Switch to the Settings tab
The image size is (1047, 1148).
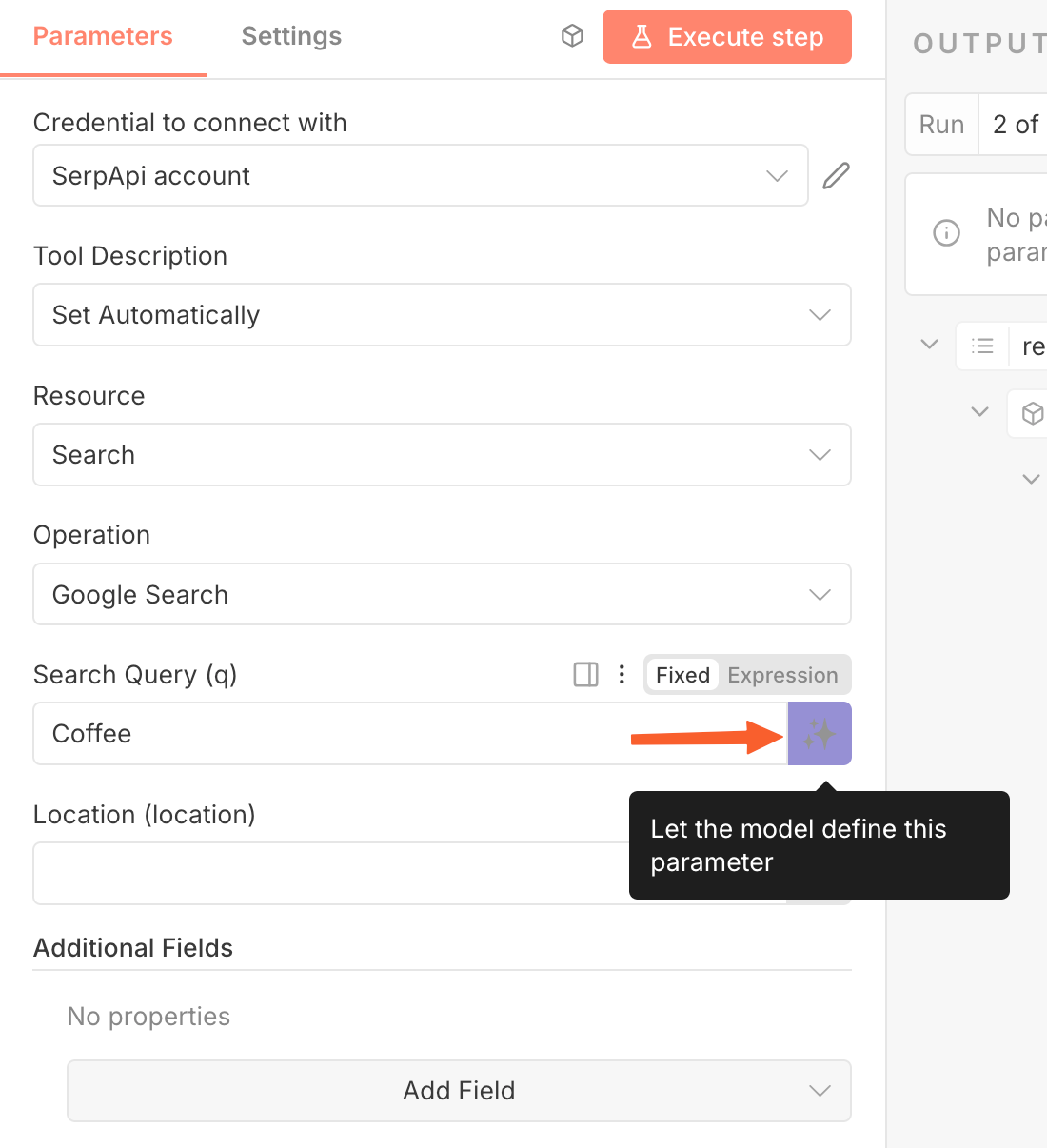coord(291,36)
